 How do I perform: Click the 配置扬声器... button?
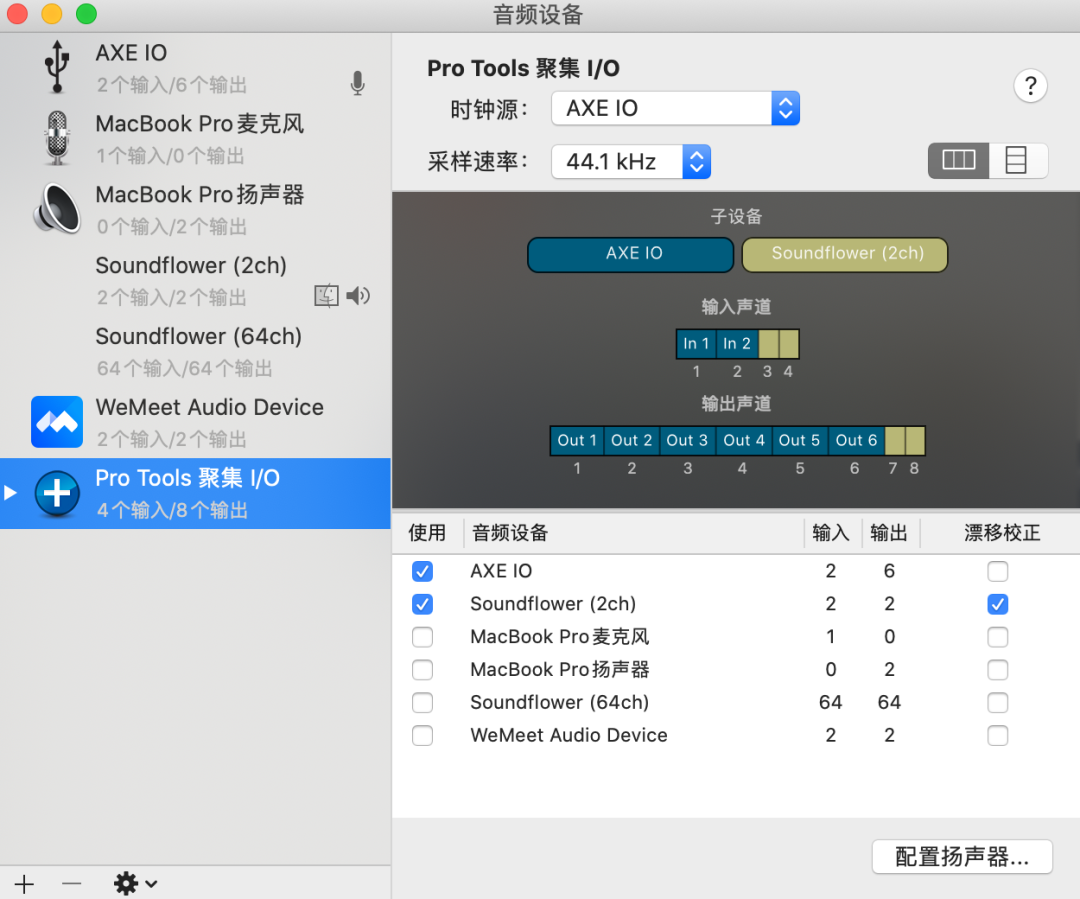pyautogui.click(x=962, y=857)
